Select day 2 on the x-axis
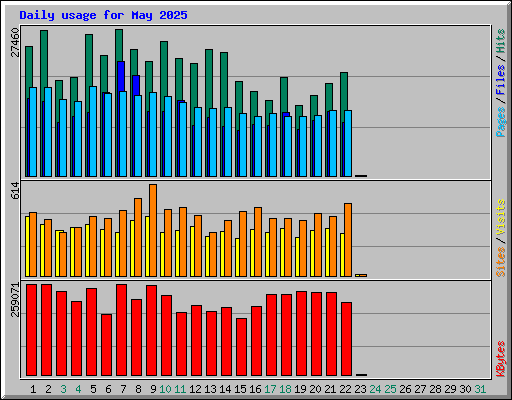 pyautogui.click(x=48, y=389)
